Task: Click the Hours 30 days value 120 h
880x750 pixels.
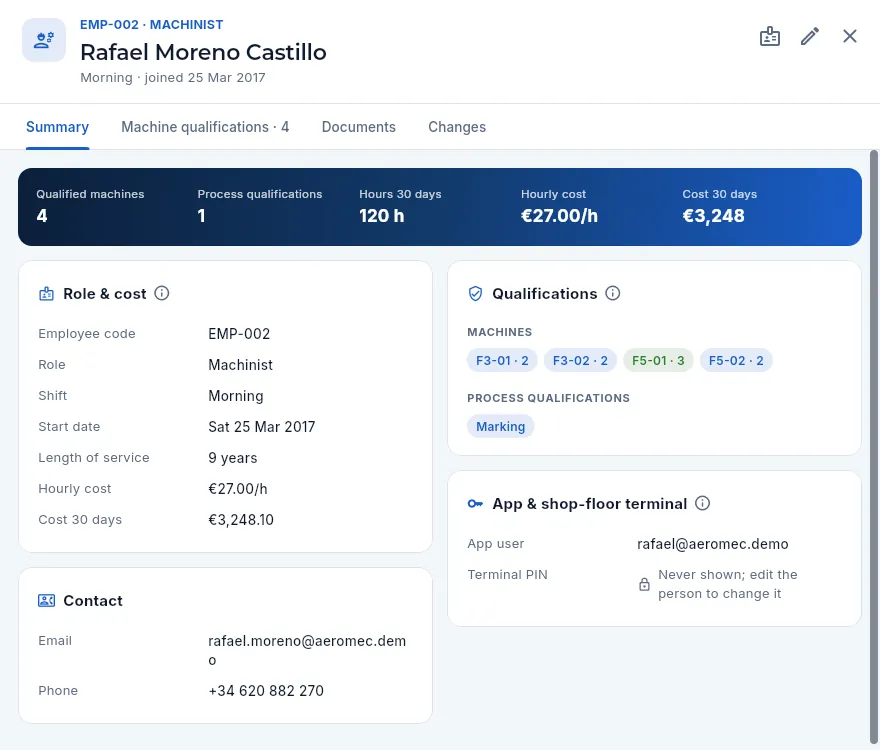Action: click(382, 216)
